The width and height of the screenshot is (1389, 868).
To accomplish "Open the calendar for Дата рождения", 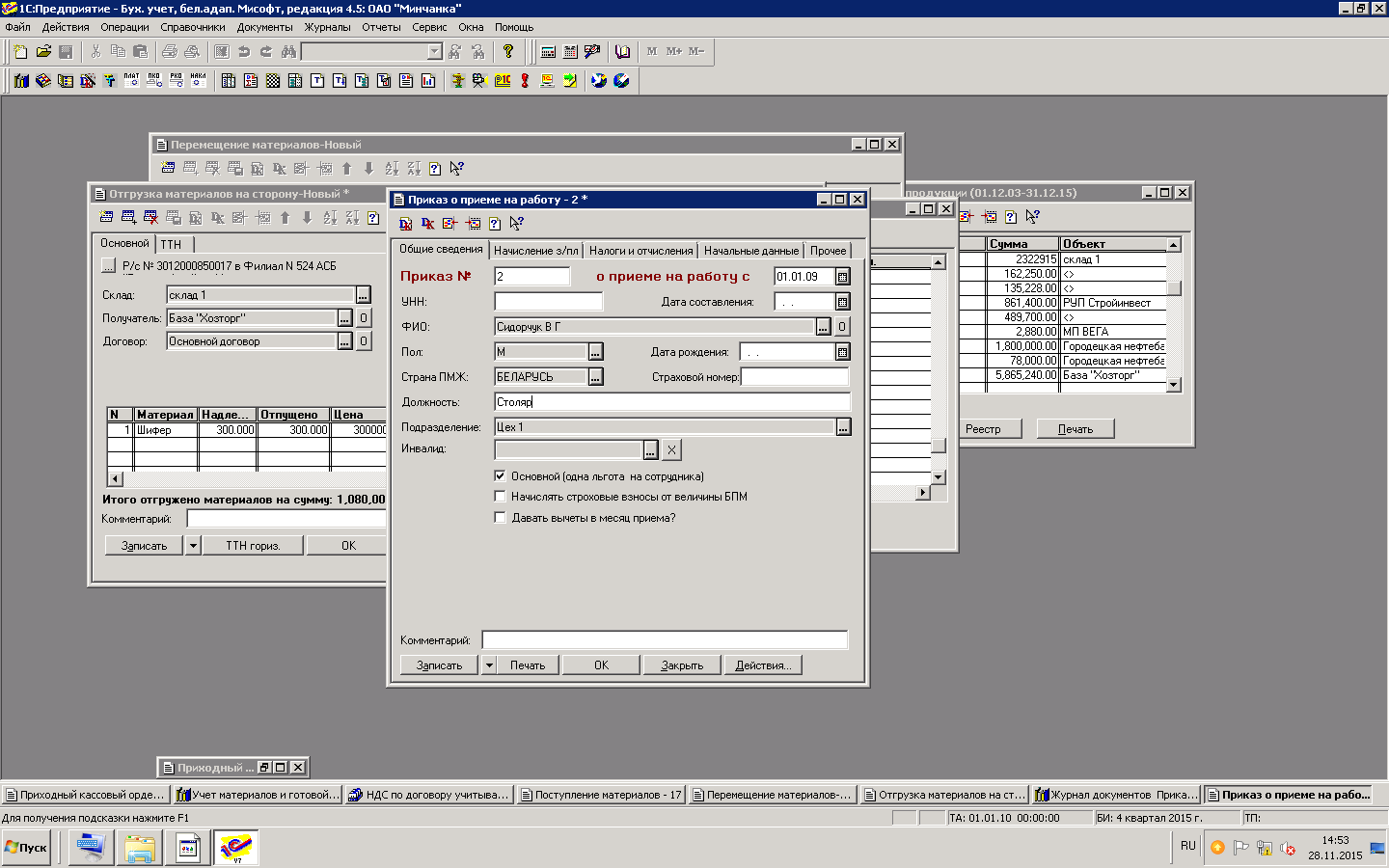I will (842, 352).
